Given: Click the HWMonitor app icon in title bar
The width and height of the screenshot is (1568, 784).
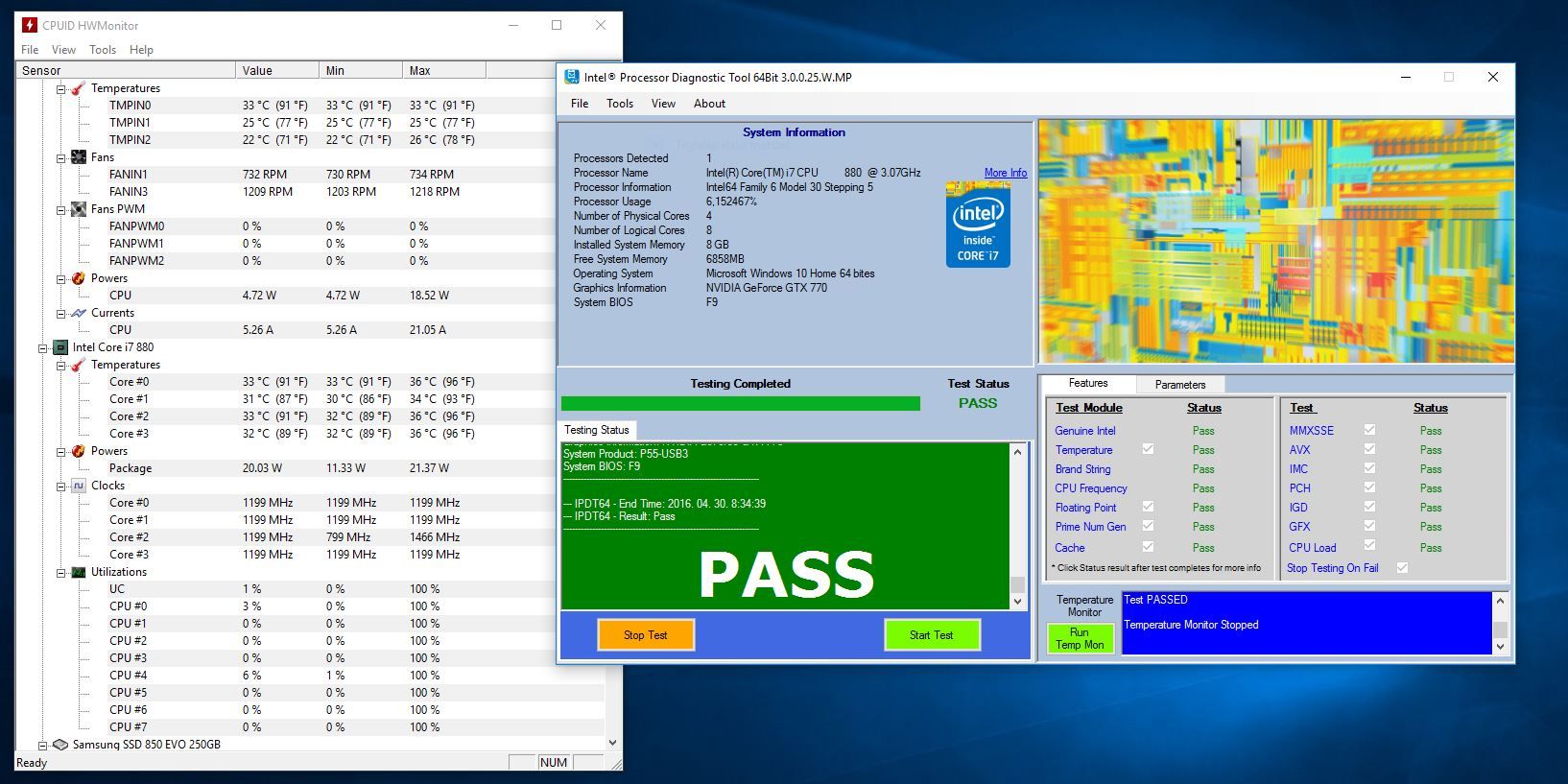Looking at the screenshot, I should (29, 25).
